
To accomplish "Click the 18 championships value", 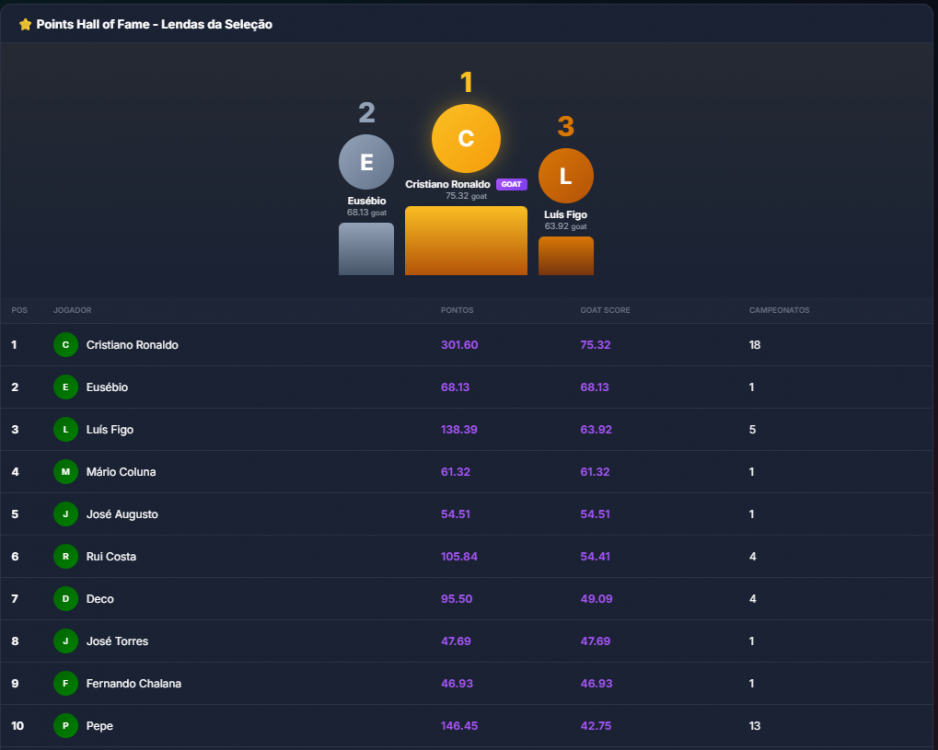I will coord(755,344).
